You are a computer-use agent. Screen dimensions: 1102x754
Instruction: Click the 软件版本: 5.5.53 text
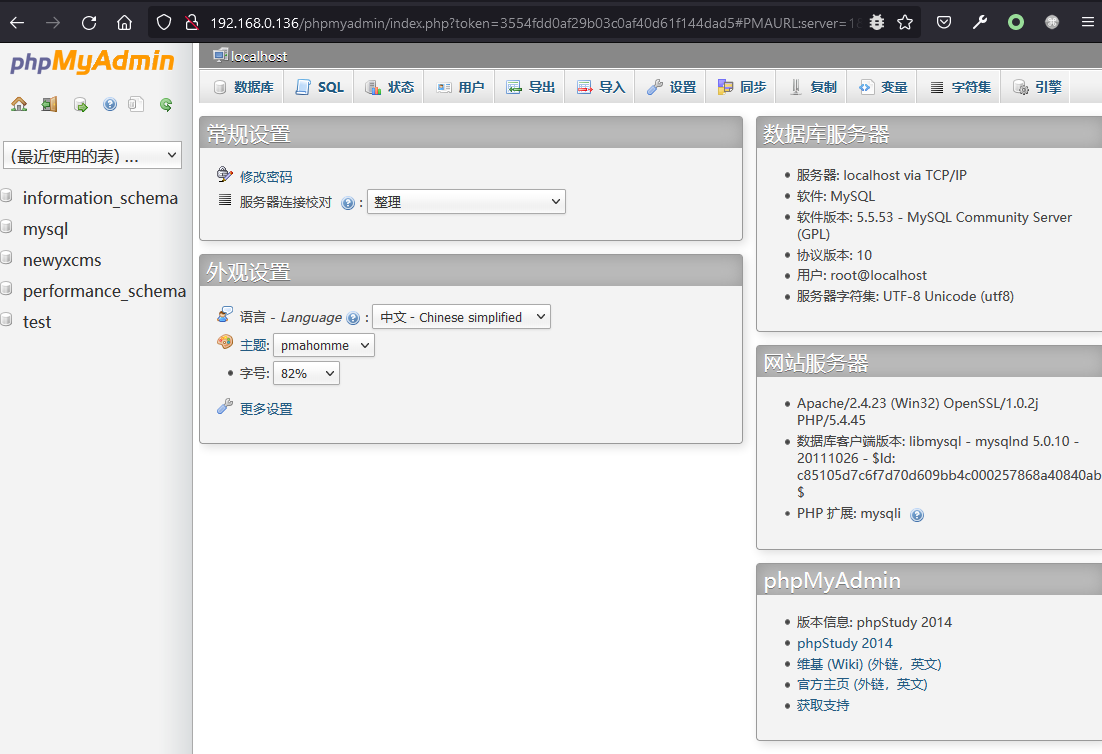934,226
